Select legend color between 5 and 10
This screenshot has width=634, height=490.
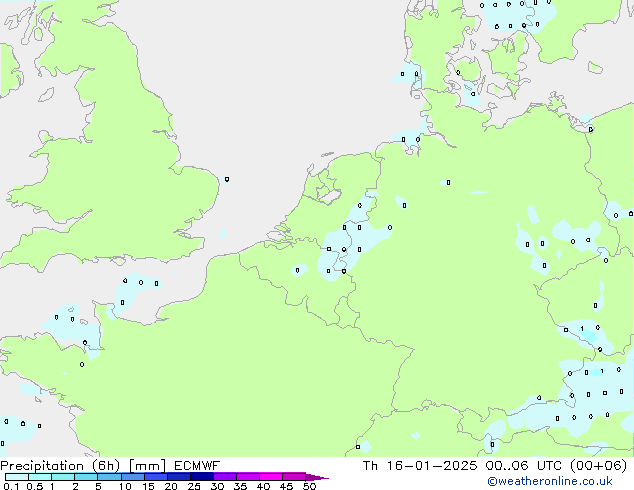pos(110,477)
